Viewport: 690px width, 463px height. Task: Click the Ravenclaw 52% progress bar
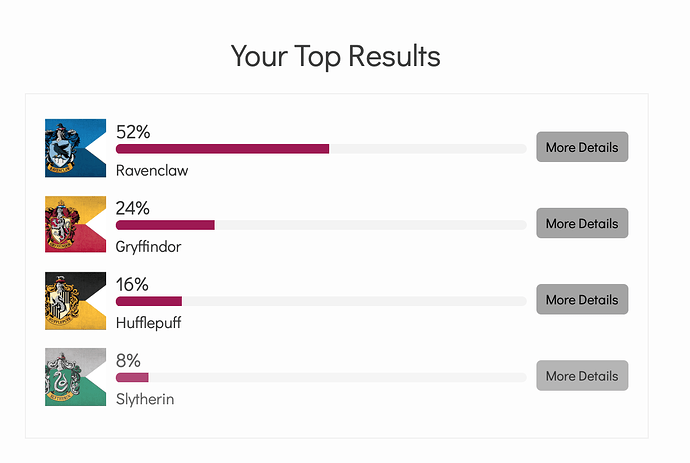321,149
